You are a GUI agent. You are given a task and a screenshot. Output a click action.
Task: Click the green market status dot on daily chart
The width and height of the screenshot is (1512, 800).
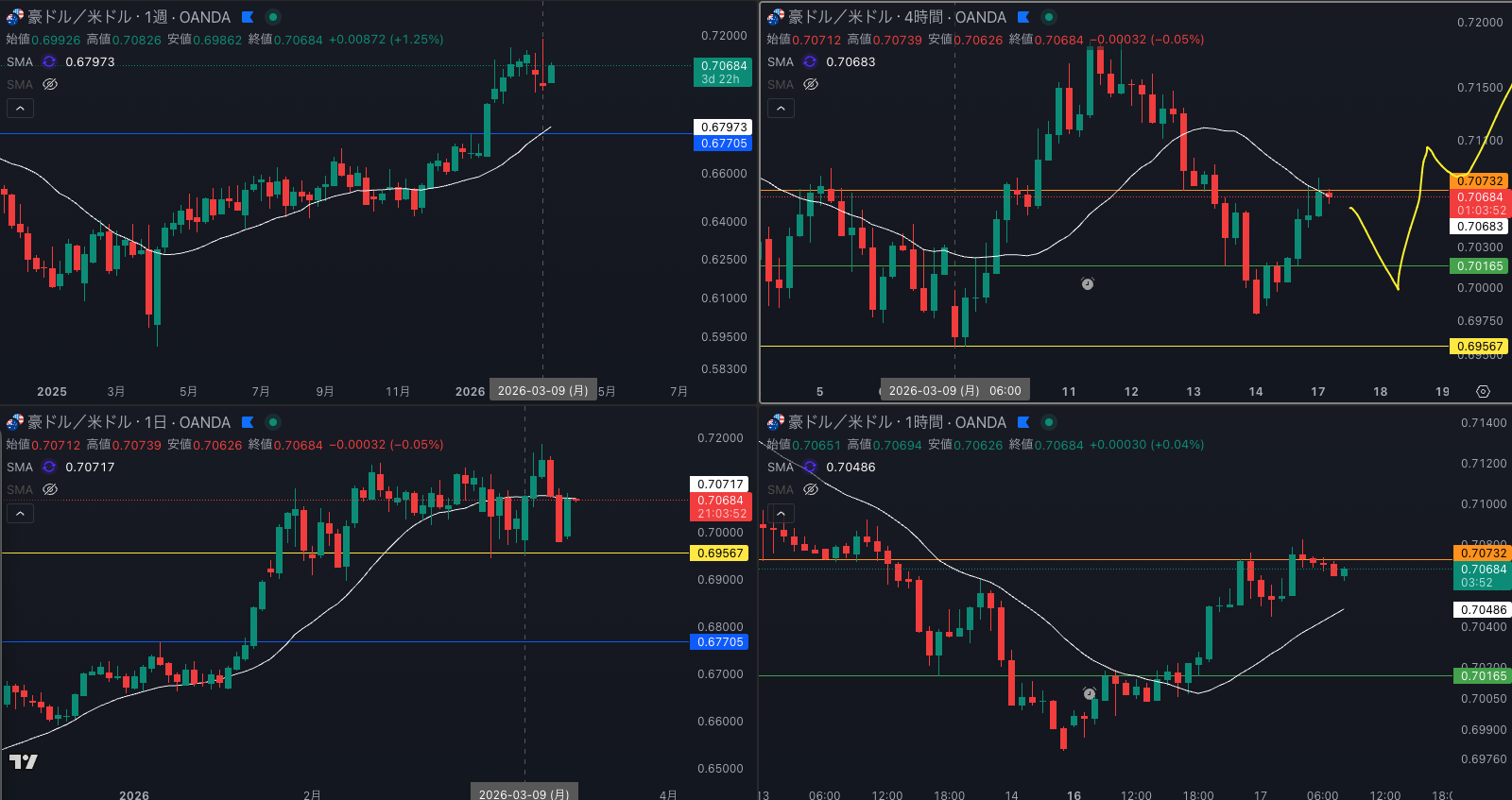click(273, 422)
